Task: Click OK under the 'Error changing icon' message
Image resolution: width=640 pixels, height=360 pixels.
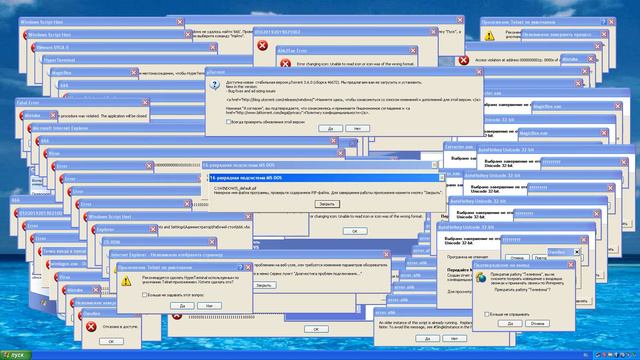Action: [x=355, y=231]
